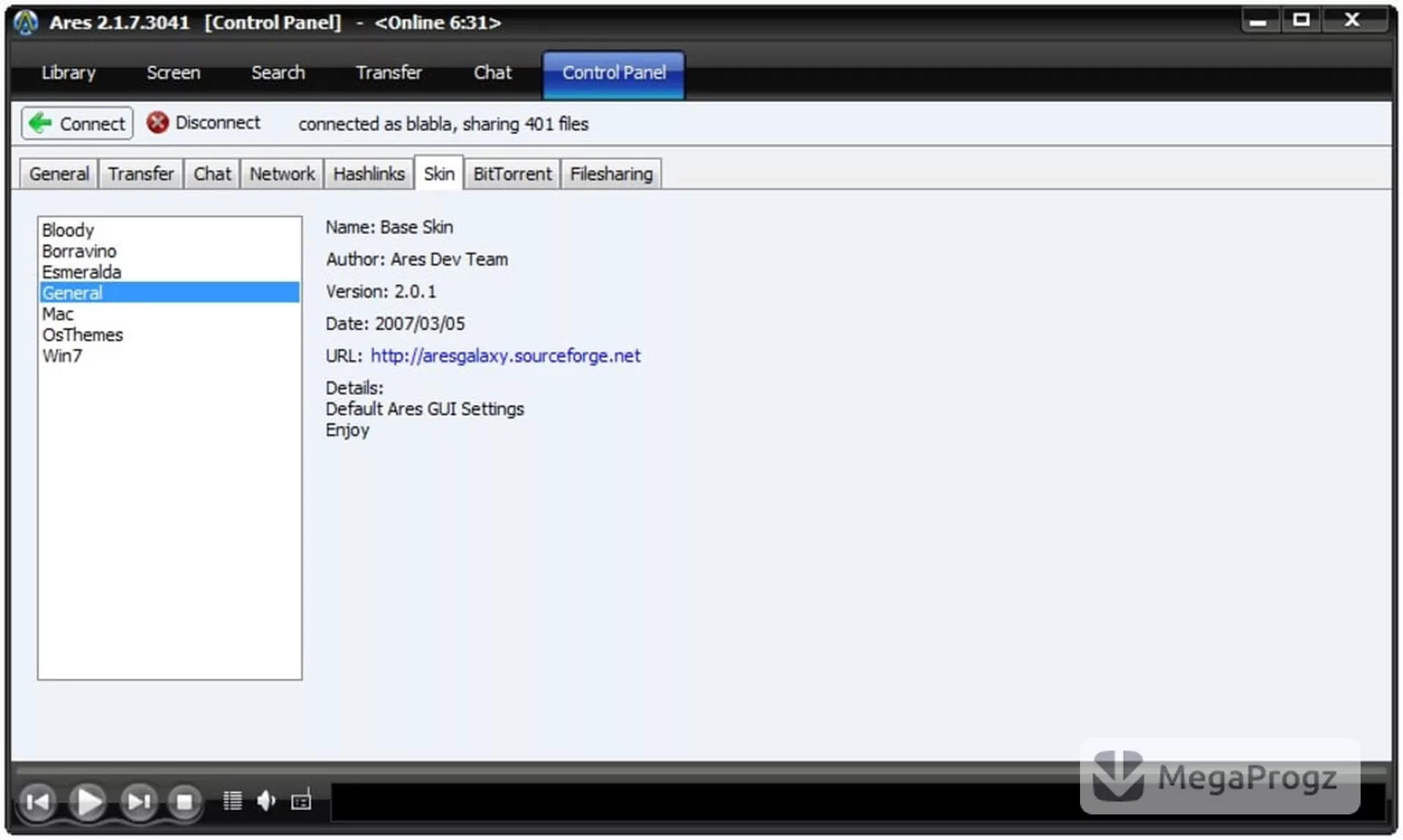The image size is (1403, 840).
Task: Select the Esmeralda skin
Action: 170,272
